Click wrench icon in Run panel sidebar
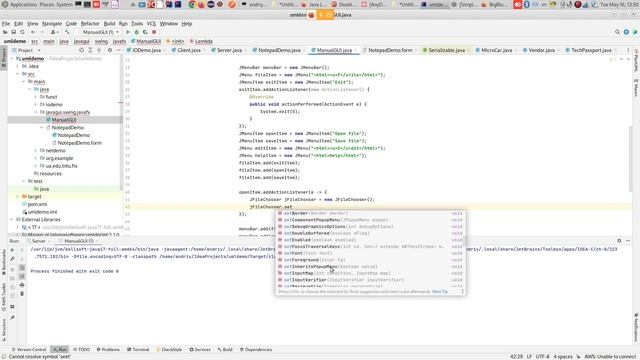Viewport: 640px width, 360px height. click(x=12, y=259)
